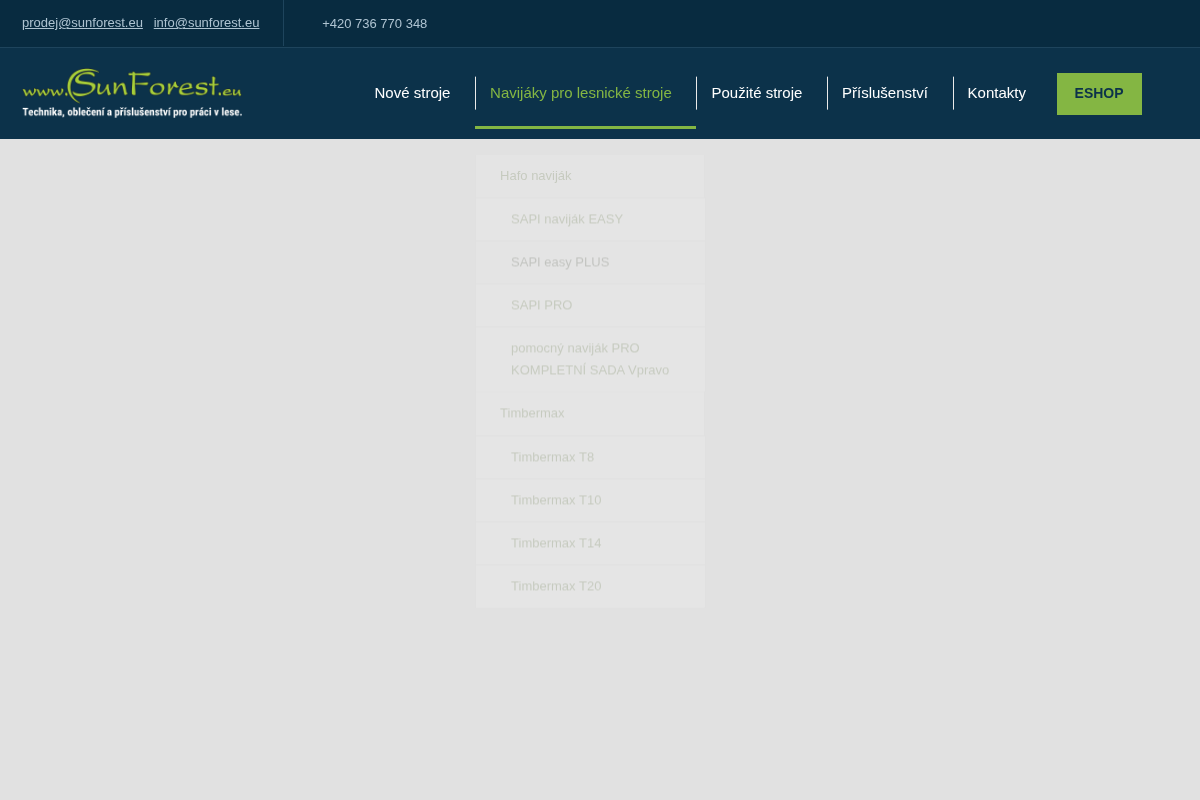Select Timbermax T10 item

(x=590, y=500)
